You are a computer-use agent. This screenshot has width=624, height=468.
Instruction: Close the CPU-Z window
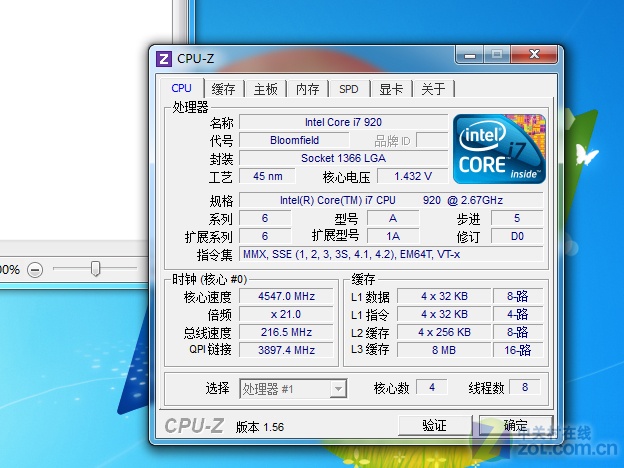[531, 54]
